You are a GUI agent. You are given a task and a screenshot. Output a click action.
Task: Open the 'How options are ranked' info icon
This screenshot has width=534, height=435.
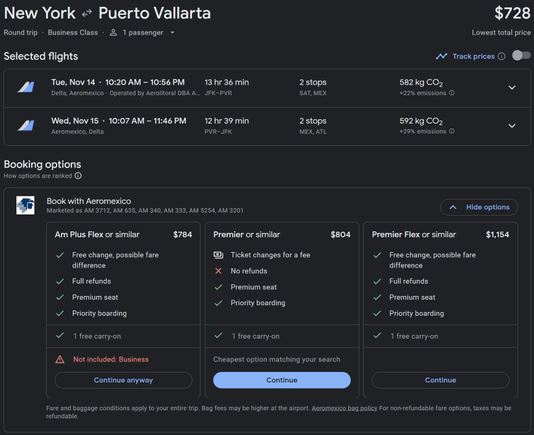click(78, 176)
